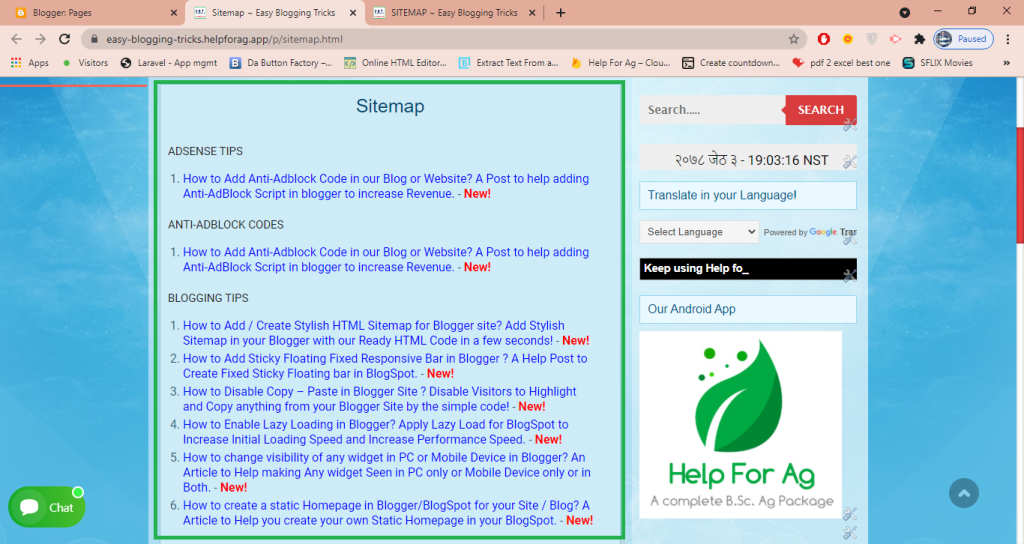
Task: Open Da Button Factory bookmark
Action: 281,63
